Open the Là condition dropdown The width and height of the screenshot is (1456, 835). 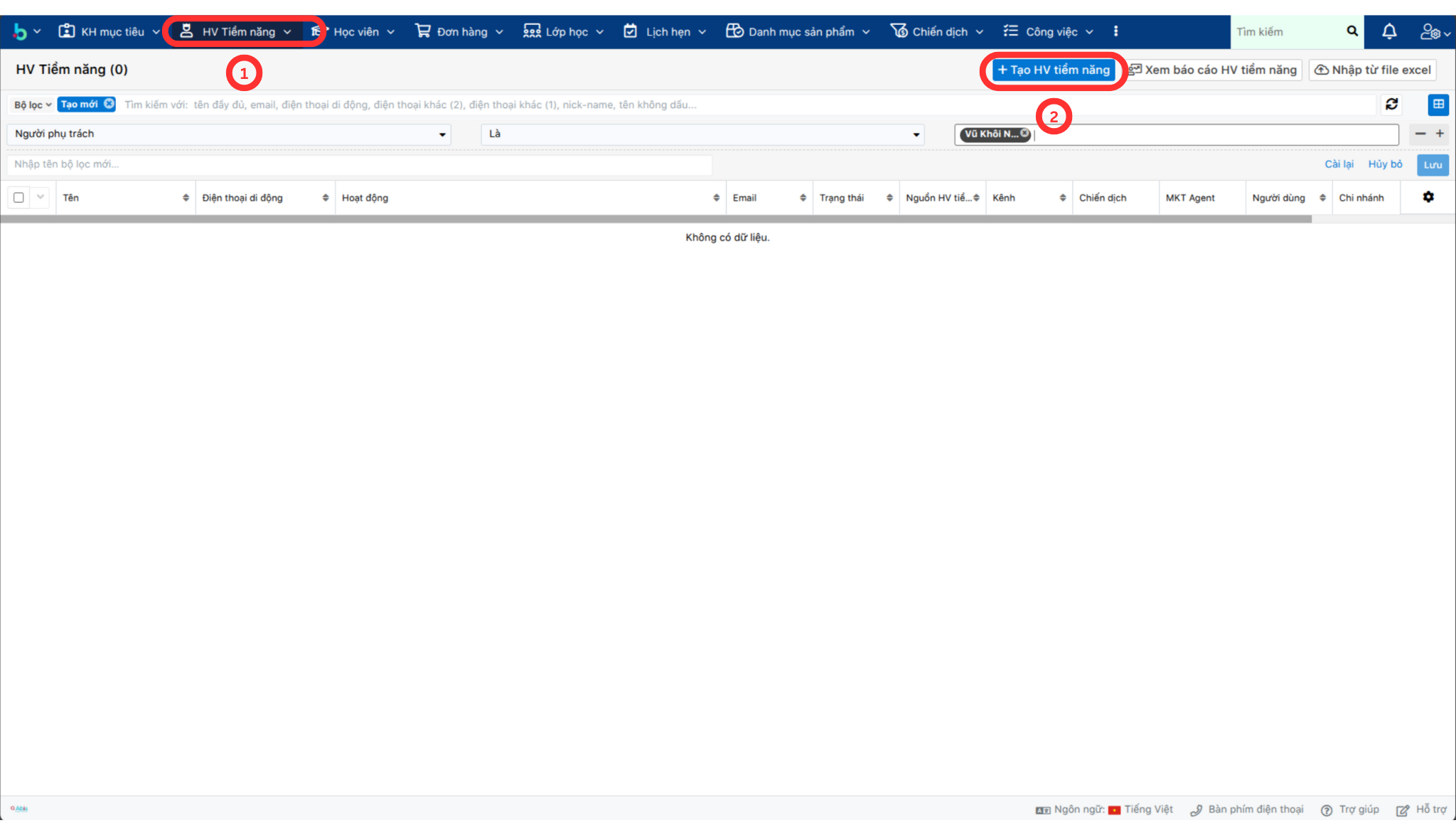point(702,134)
